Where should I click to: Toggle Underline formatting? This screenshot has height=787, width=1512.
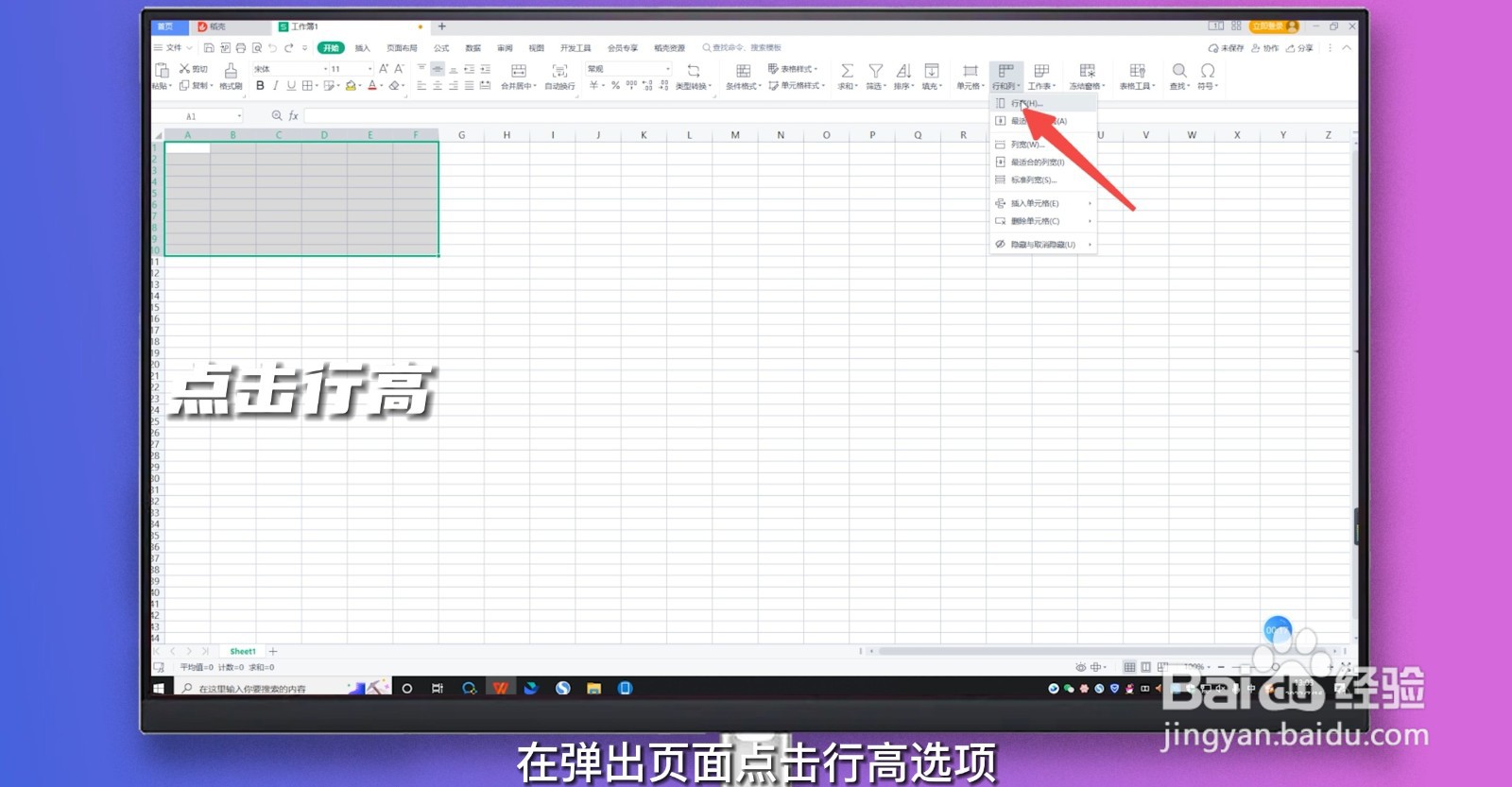click(291, 86)
